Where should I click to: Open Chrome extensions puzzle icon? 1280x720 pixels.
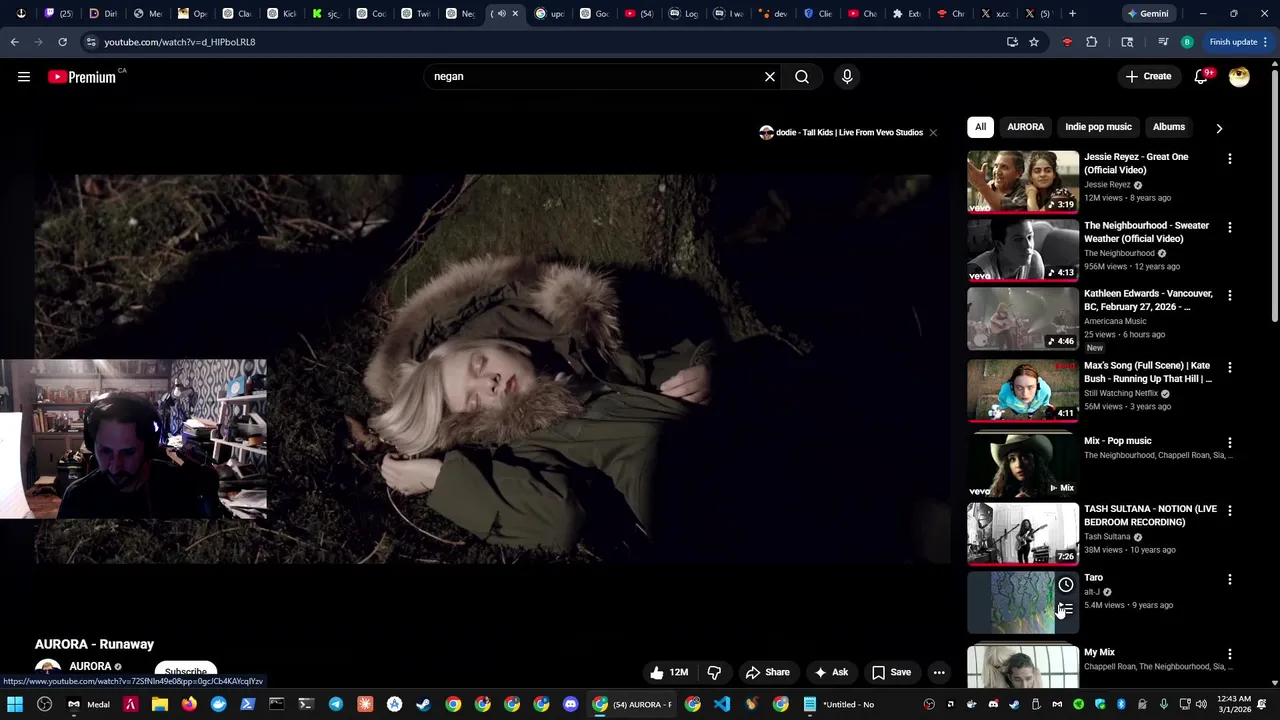[1091, 42]
